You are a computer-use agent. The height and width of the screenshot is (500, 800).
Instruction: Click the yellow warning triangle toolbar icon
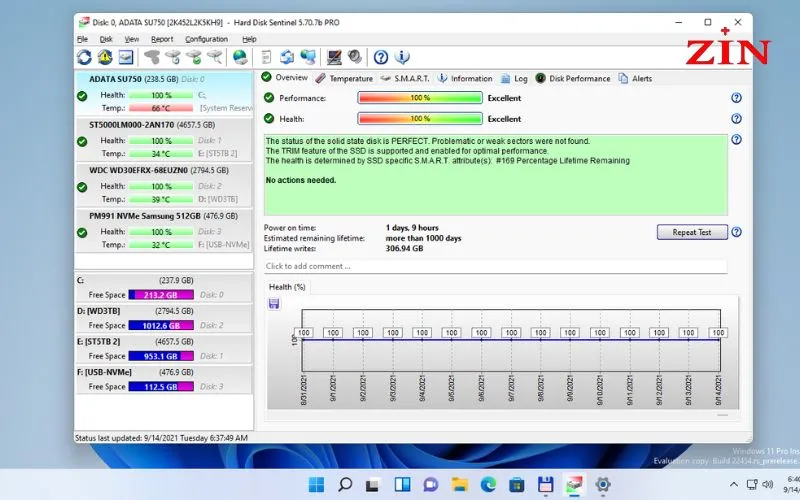105,57
